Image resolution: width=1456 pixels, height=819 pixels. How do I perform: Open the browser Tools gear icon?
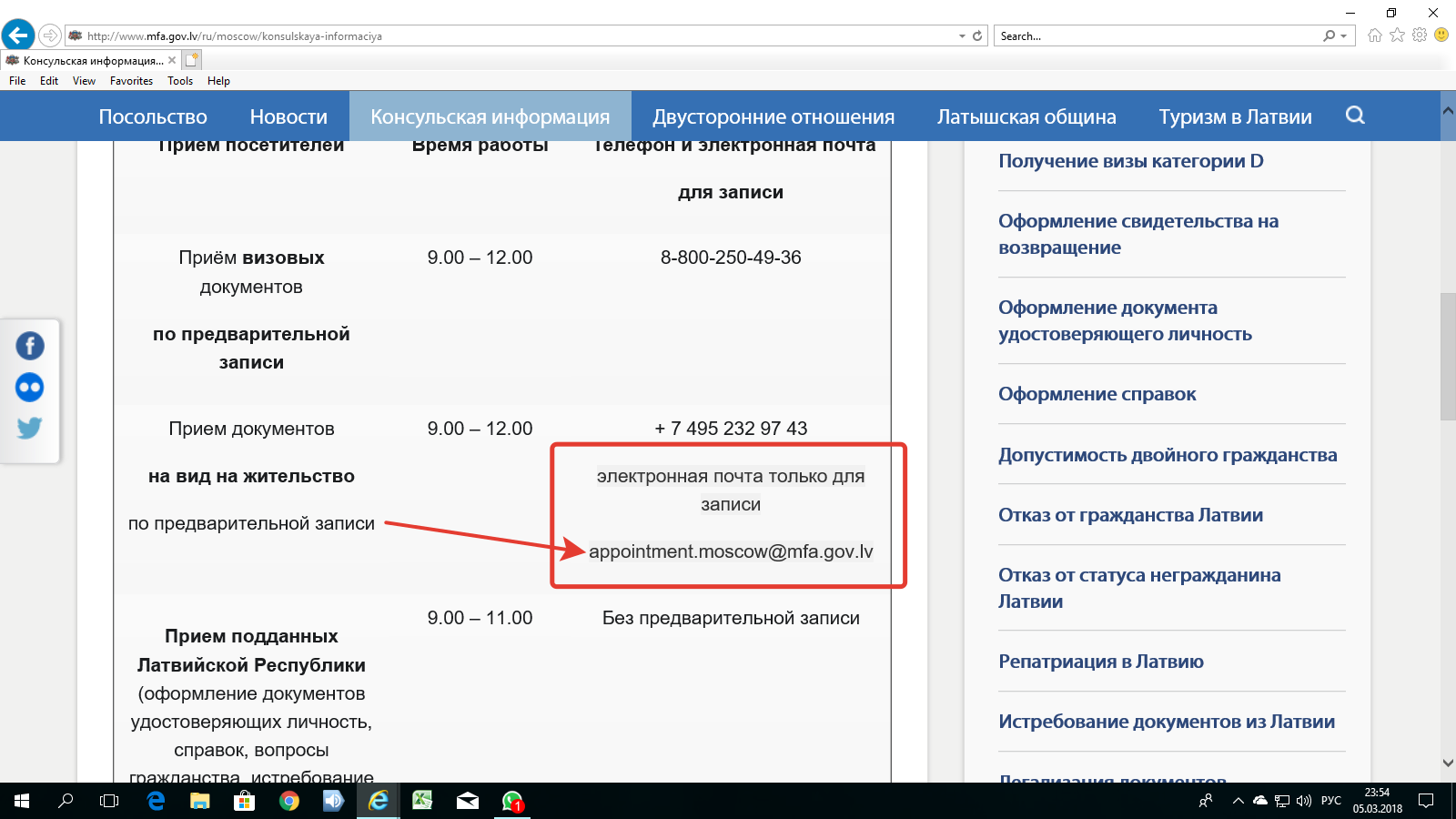pyautogui.click(x=1420, y=35)
